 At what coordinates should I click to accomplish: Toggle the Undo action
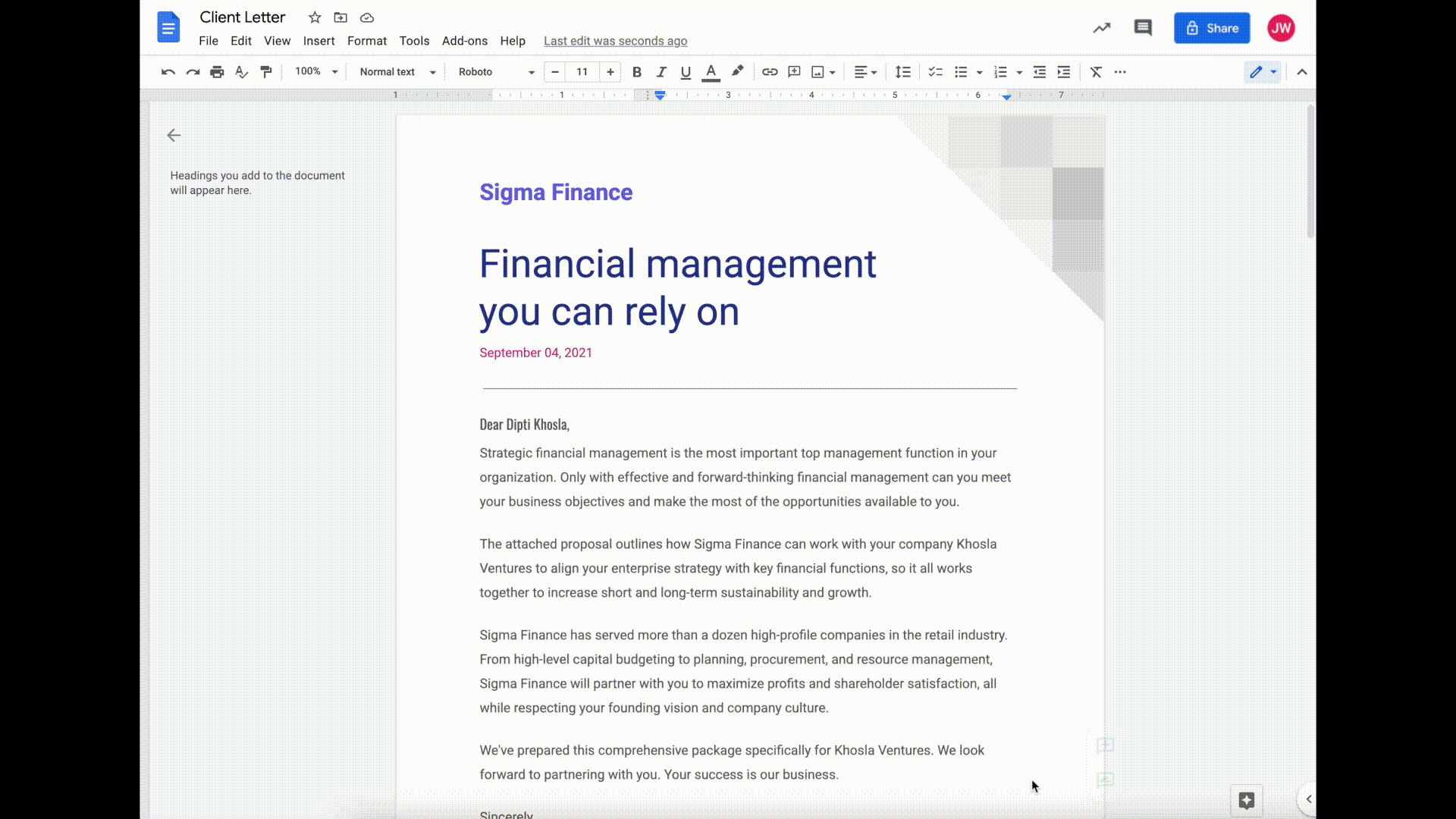167,71
